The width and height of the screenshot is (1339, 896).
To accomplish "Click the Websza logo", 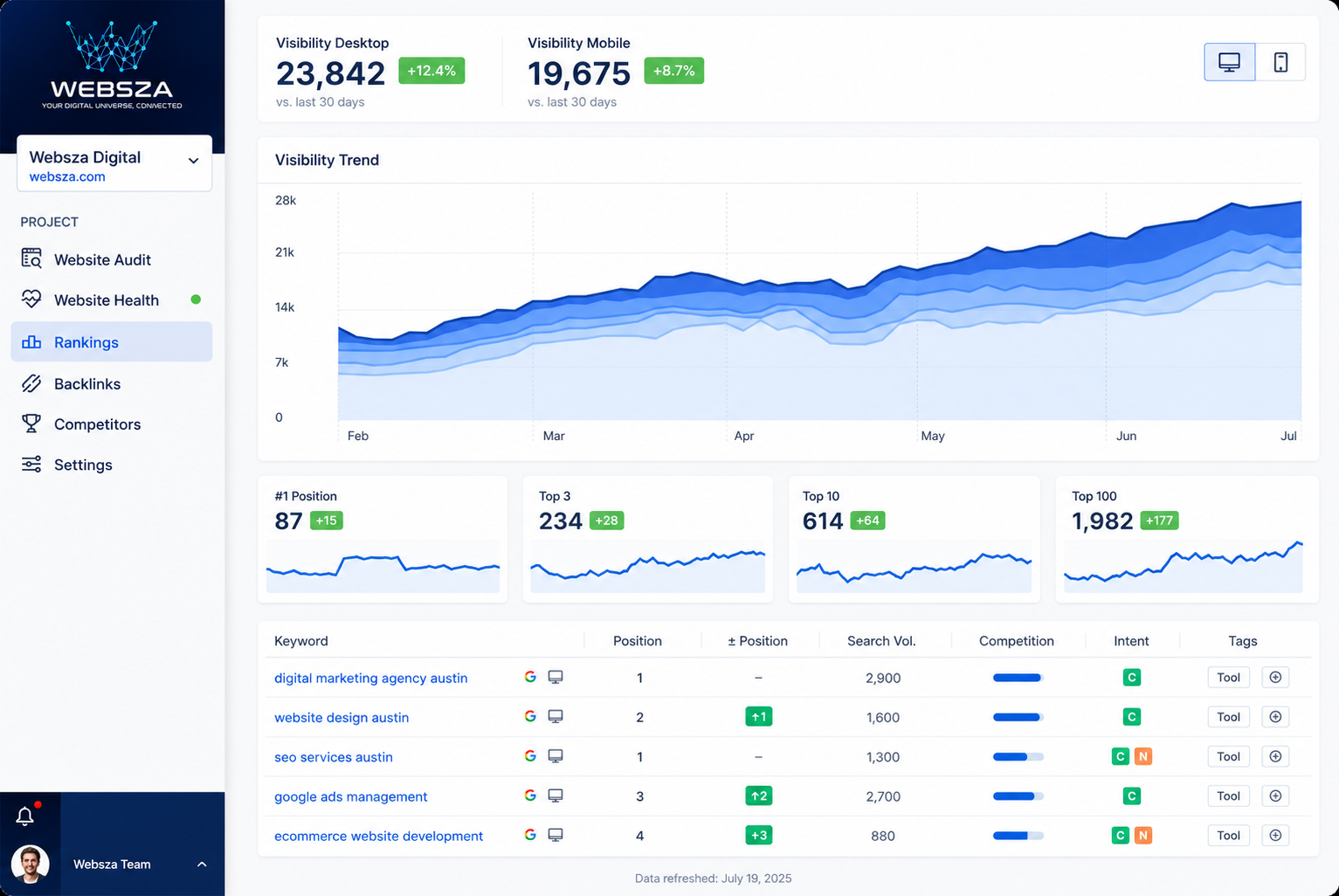I will (x=112, y=65).
